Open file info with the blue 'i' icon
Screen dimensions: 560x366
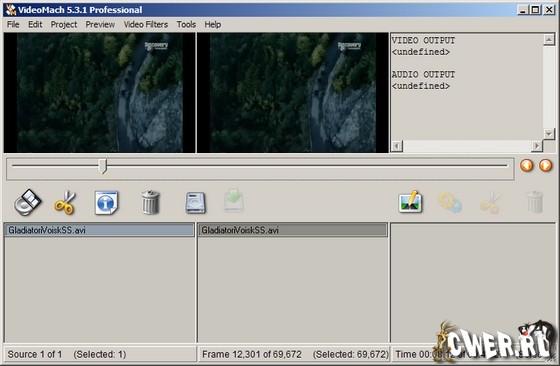(106, 202)
